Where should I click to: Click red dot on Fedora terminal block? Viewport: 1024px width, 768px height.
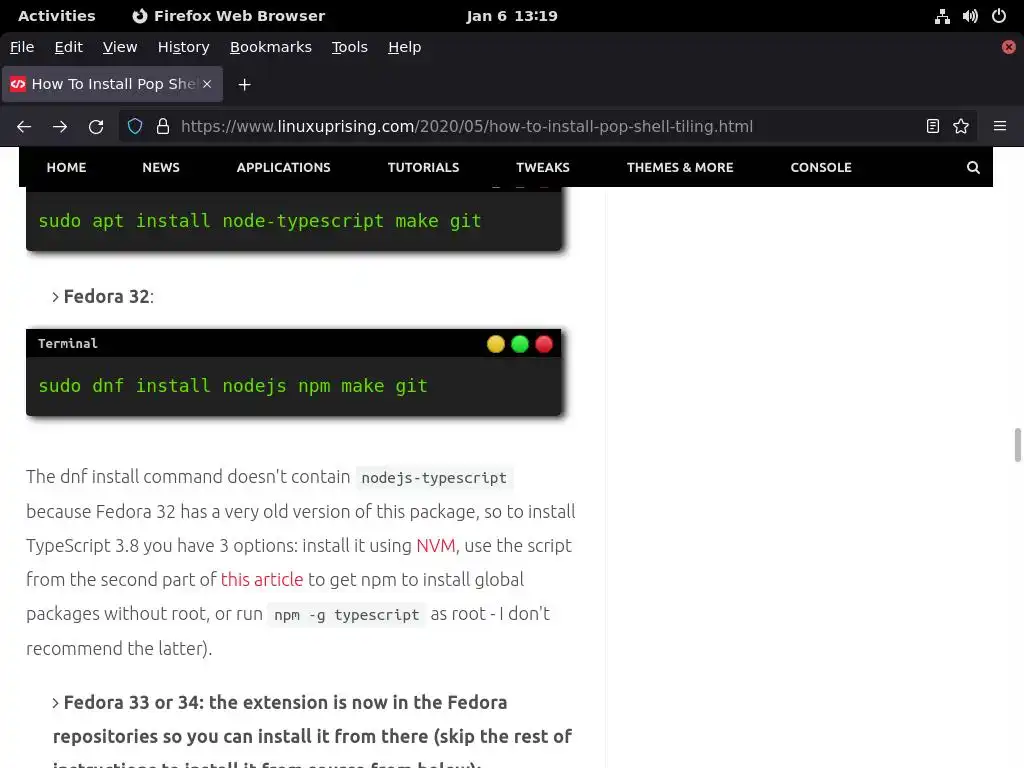coord(544,344)
